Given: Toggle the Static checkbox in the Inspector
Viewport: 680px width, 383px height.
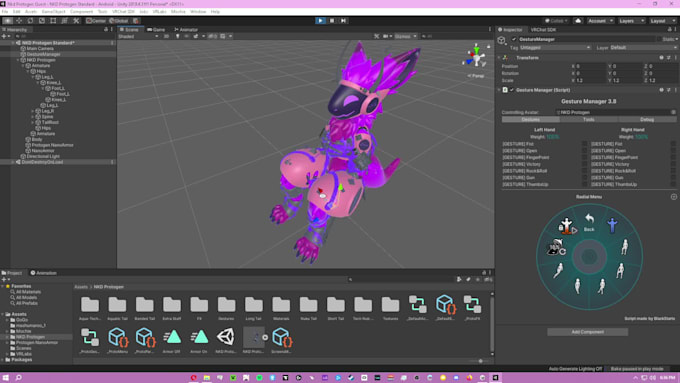Looking at the screenshot, I should pos(659,39).
